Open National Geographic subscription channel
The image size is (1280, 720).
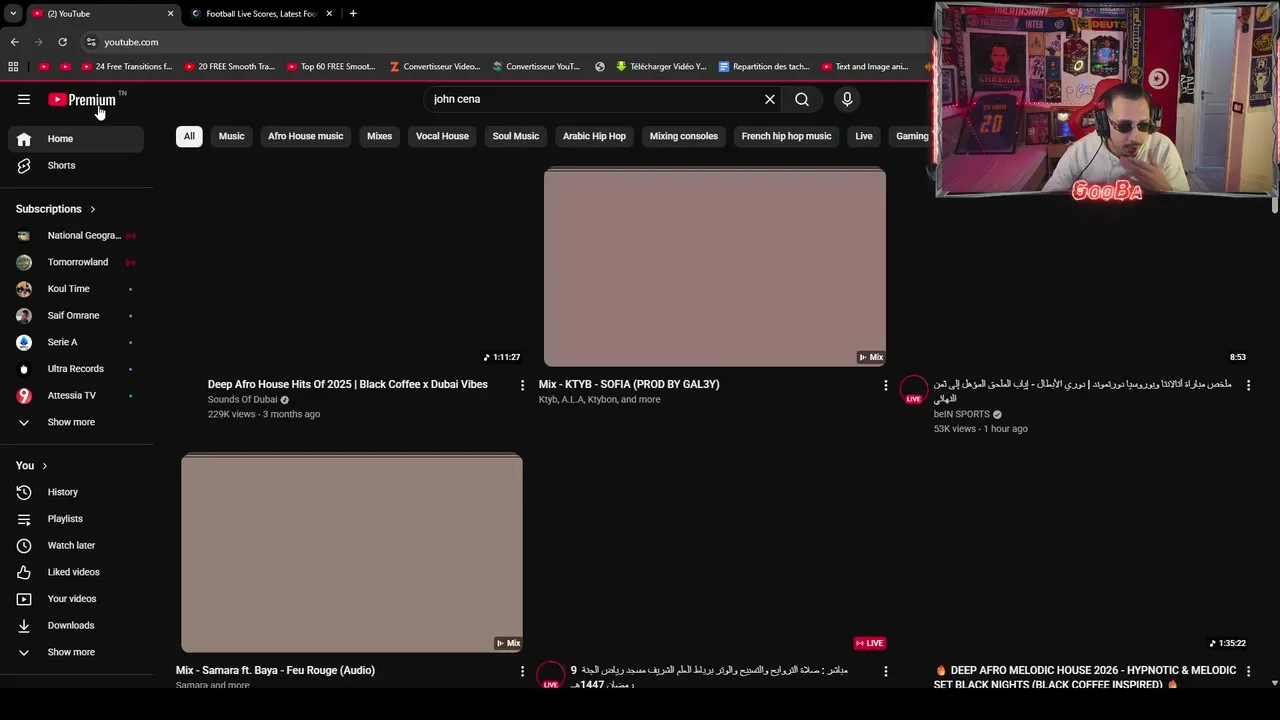click(x=76, y=235)
